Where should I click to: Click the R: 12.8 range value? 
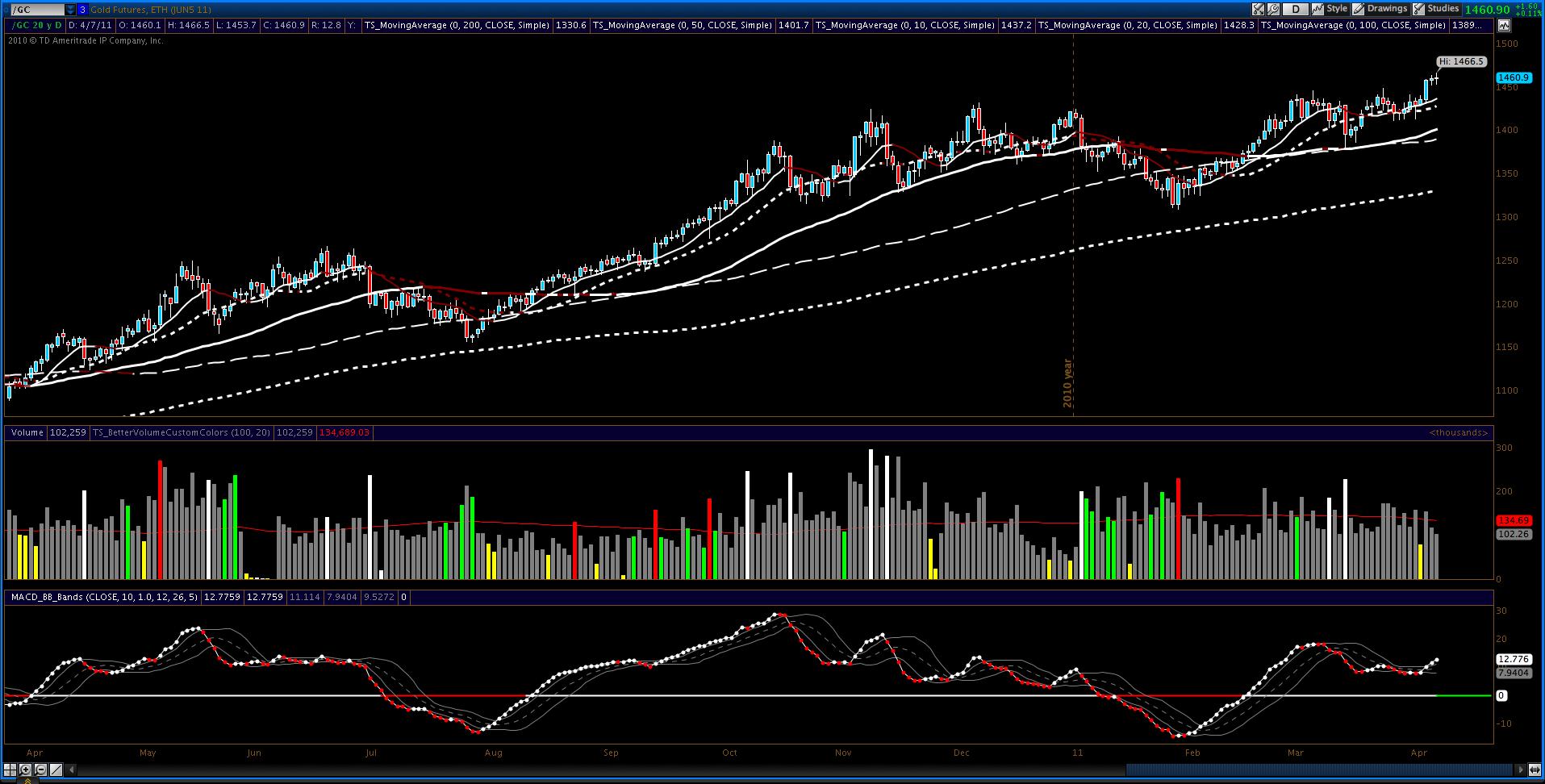327,25
